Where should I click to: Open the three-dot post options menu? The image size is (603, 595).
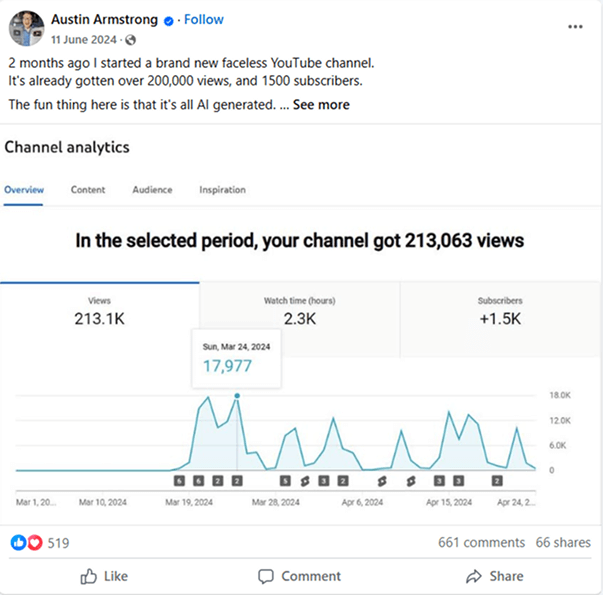575,27
